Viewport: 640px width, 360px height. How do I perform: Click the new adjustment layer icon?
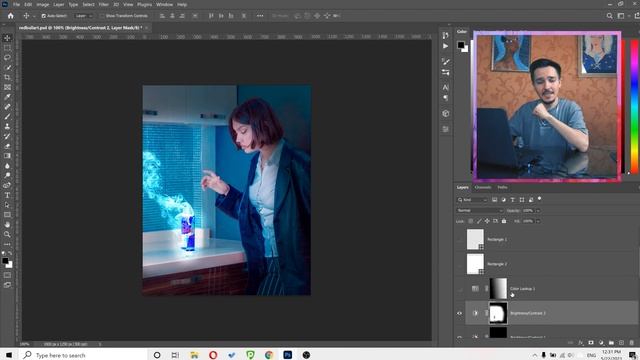[x=601, y=342]
